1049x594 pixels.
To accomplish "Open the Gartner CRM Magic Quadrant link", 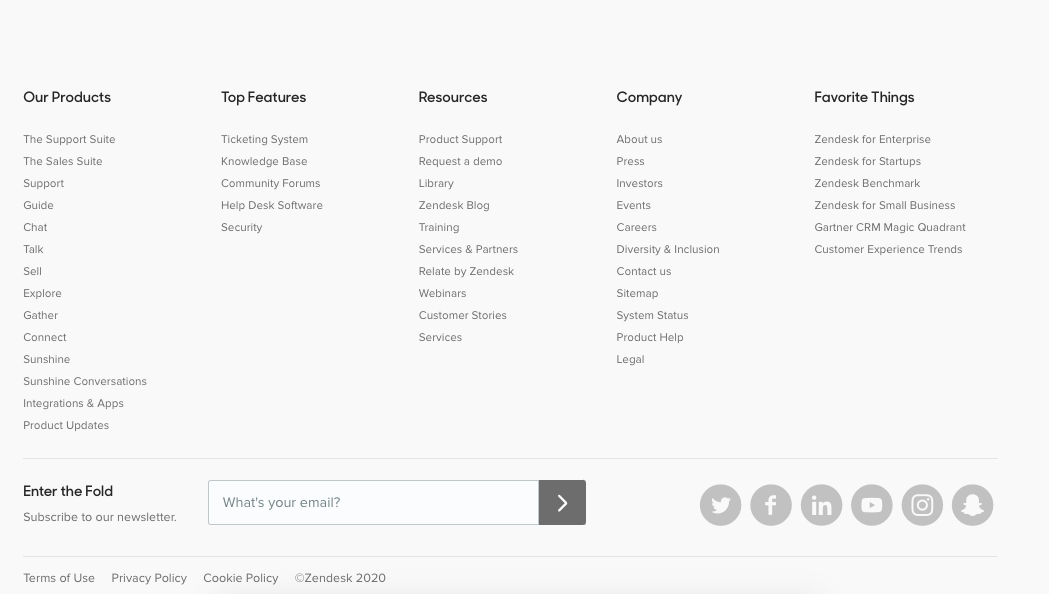I will [889, 227].
